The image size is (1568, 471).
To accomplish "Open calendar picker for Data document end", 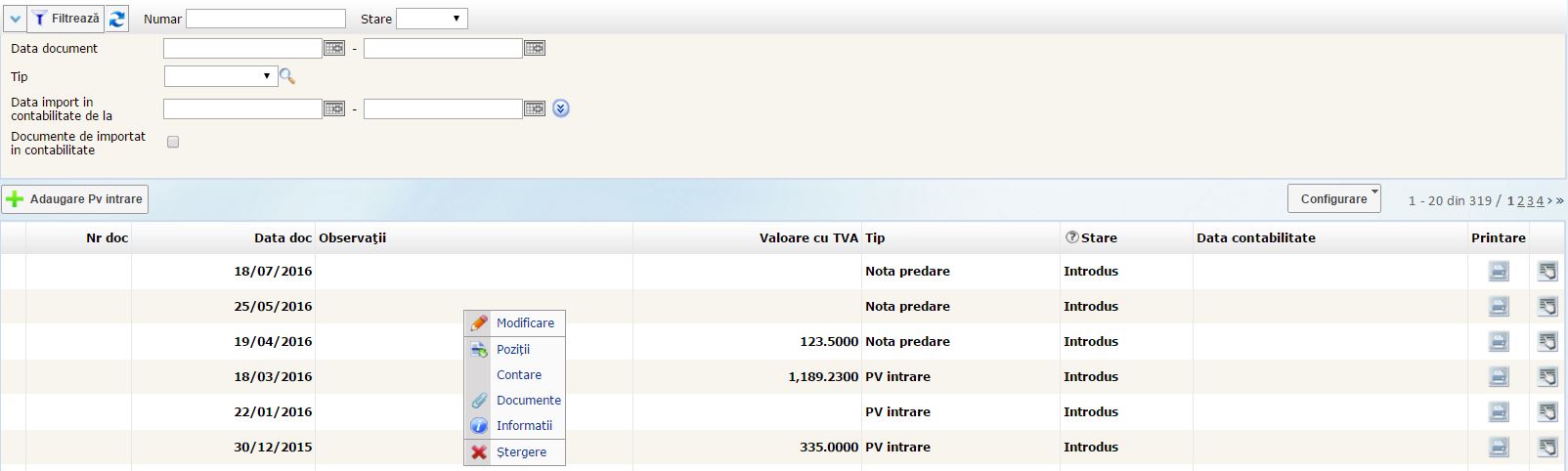I will coord(535,48).
